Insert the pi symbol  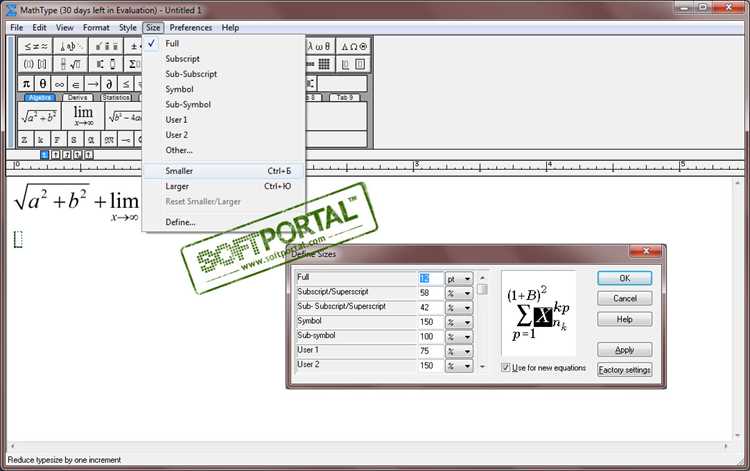pyautogui.click(x=26, y=84)
